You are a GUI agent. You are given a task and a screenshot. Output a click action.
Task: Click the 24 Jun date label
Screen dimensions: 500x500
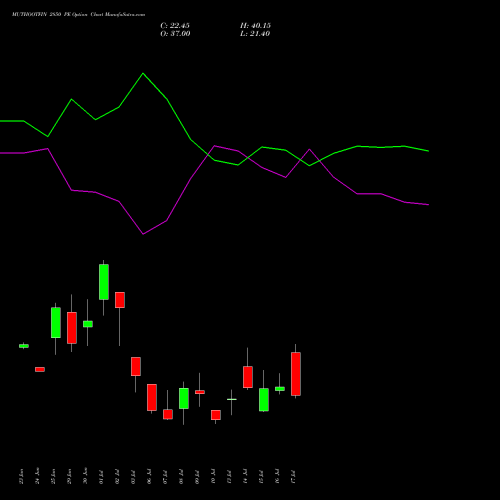point(38,477)
